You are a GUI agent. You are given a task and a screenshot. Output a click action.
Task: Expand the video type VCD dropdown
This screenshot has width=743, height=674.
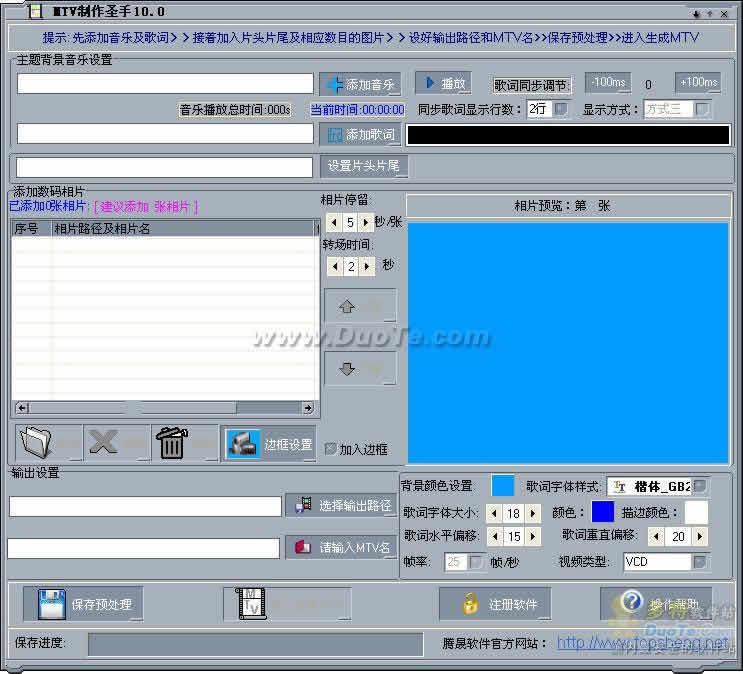coord(700,562)
